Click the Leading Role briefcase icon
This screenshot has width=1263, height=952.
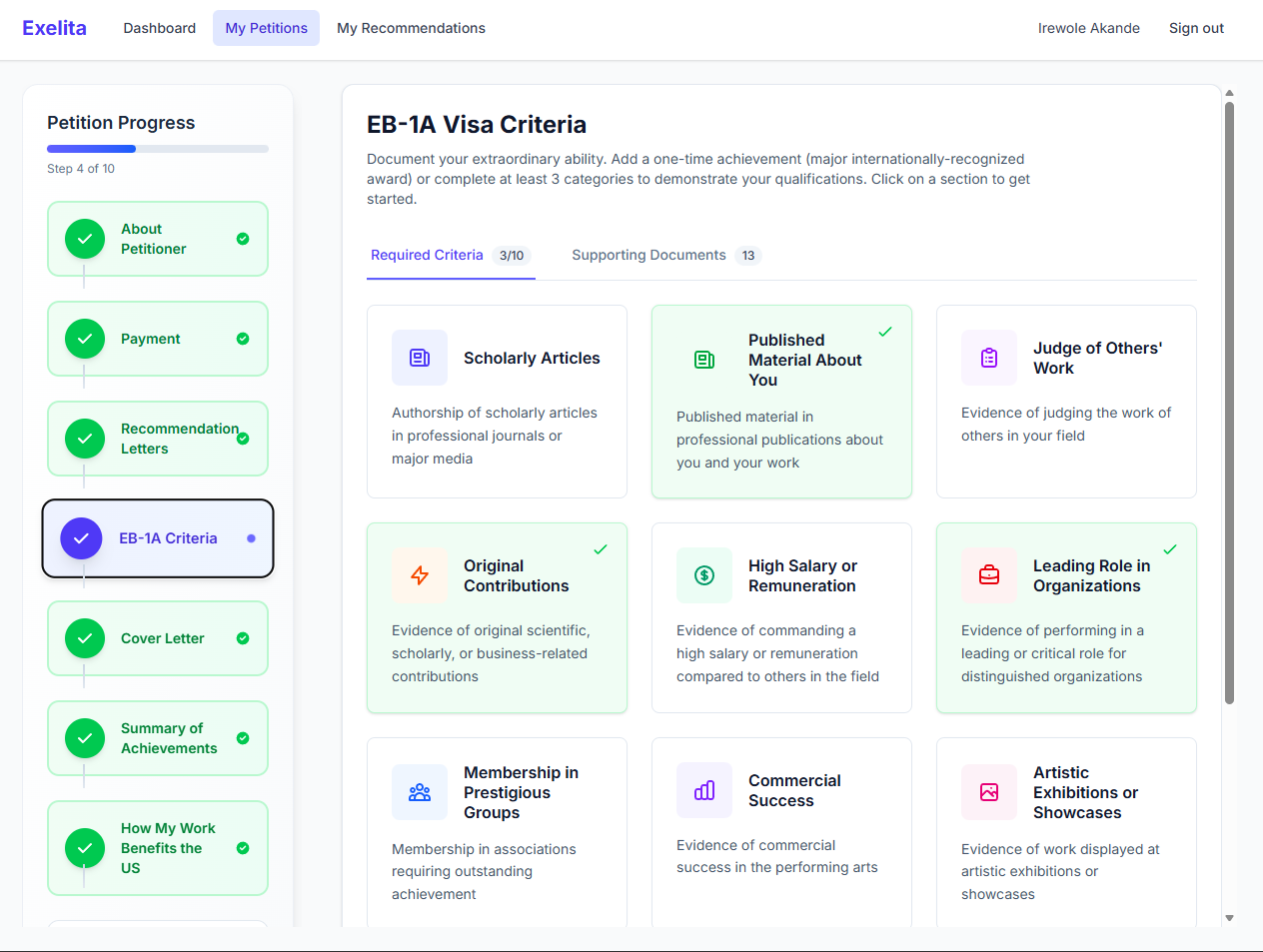point(989,575)
